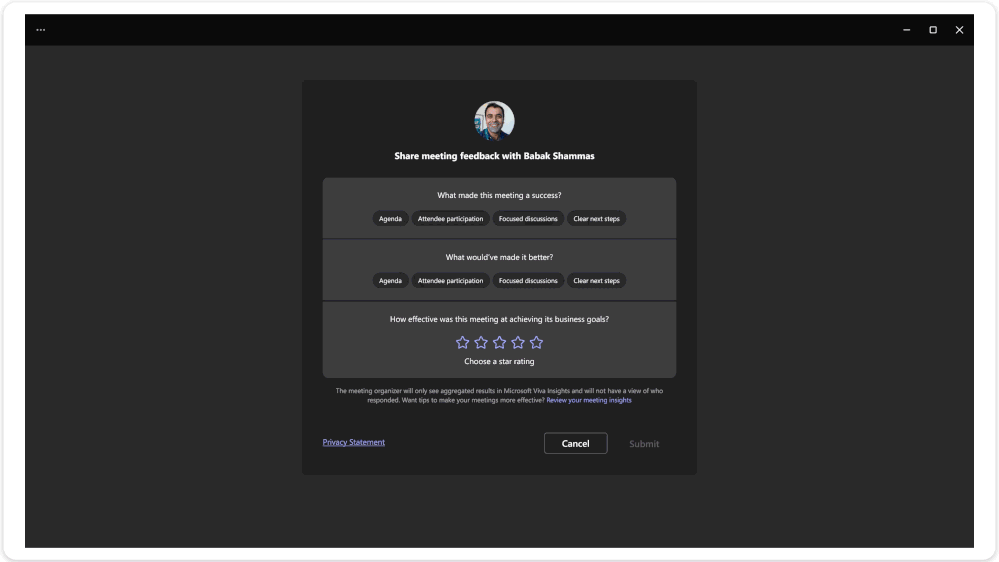The width and height of the screenshot is (999, 562).
Task: Select Clear next steps as an improvement
Action: coord(596,281)
